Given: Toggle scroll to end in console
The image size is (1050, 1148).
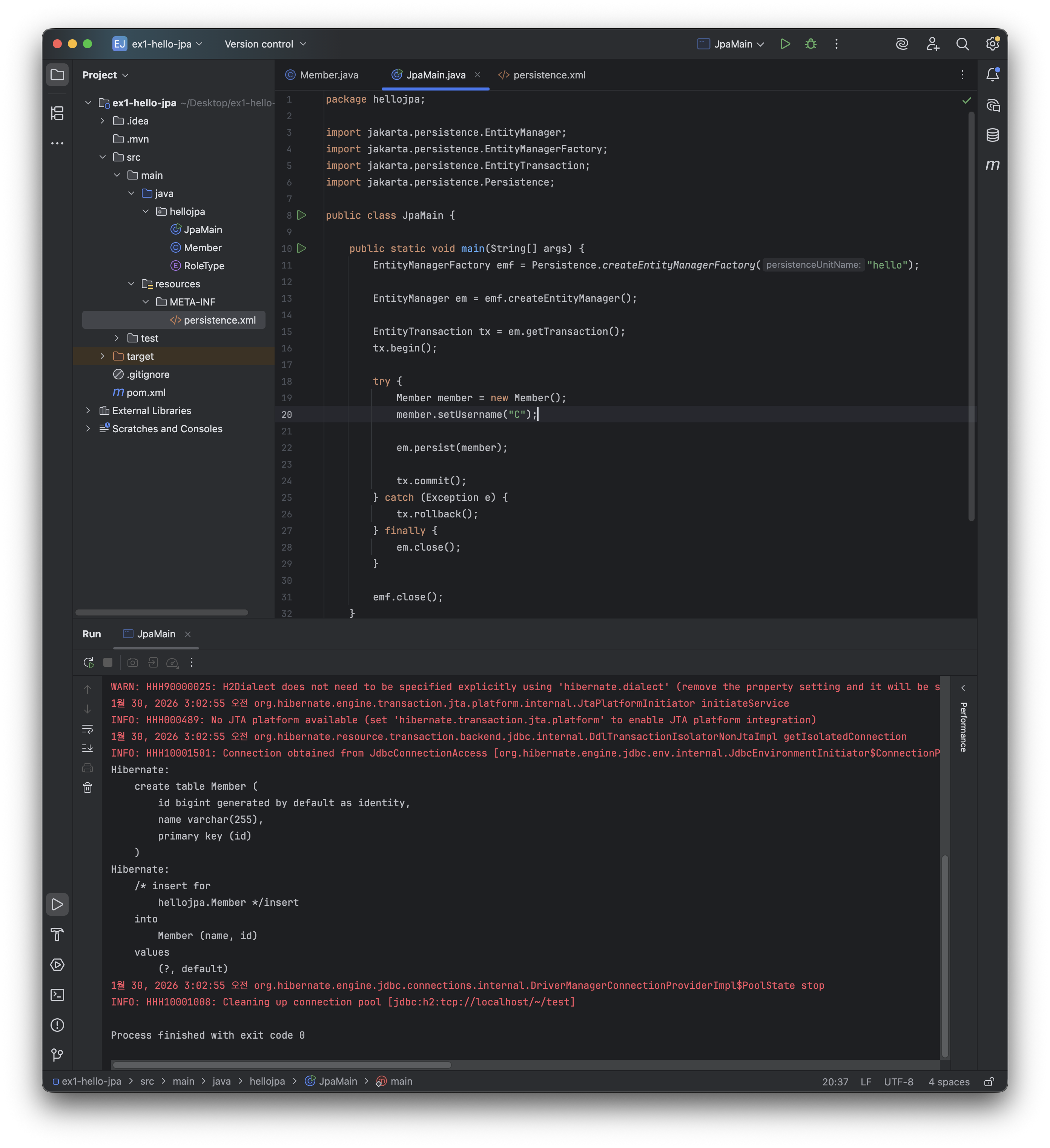Looking at the screenshot, I should [88, 748].
